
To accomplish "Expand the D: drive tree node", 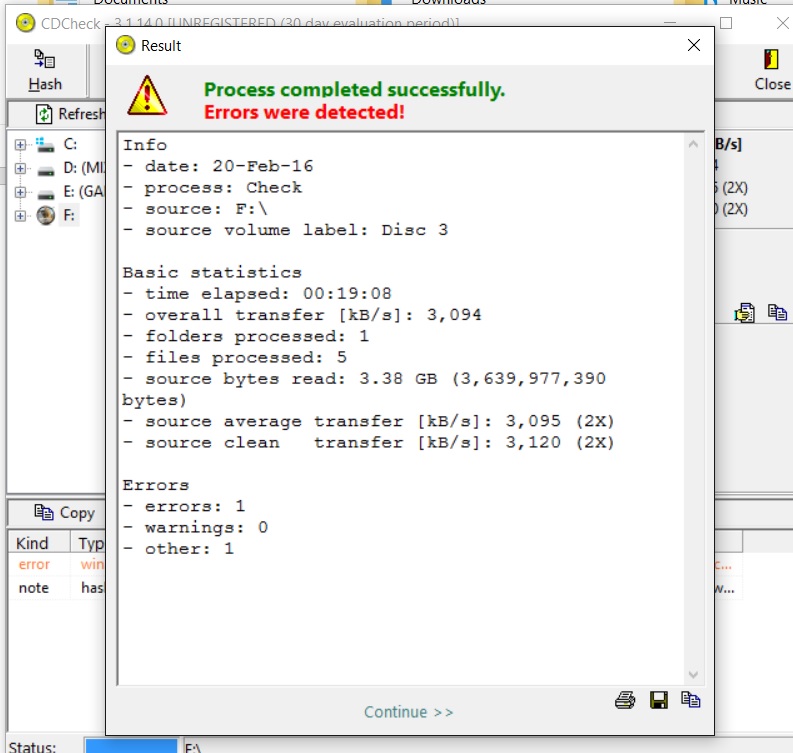I will 20,169.
